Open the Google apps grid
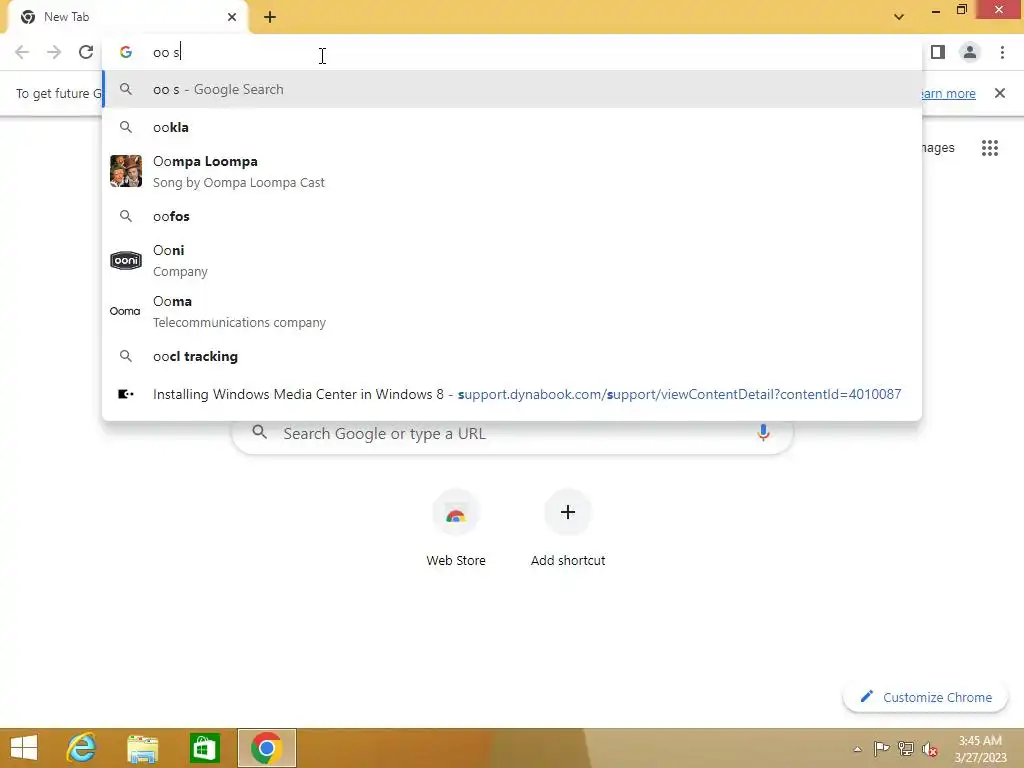 click(x=990, y=148)
